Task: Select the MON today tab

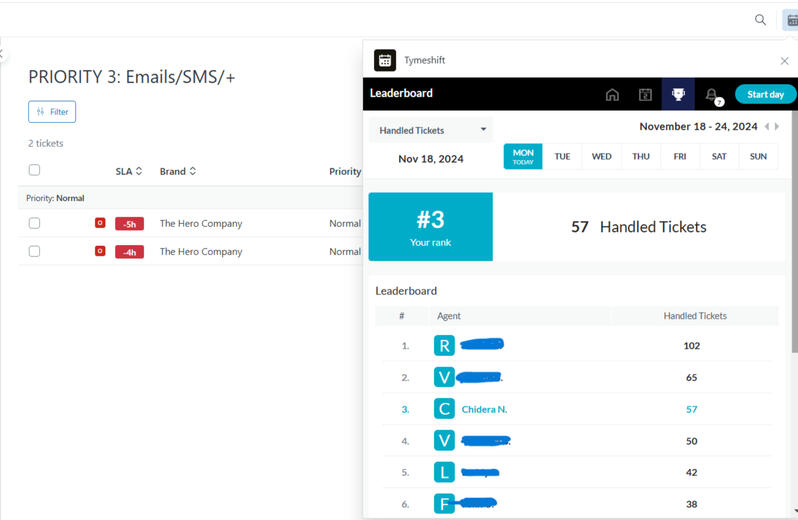Action: click(x=523, y=156)
